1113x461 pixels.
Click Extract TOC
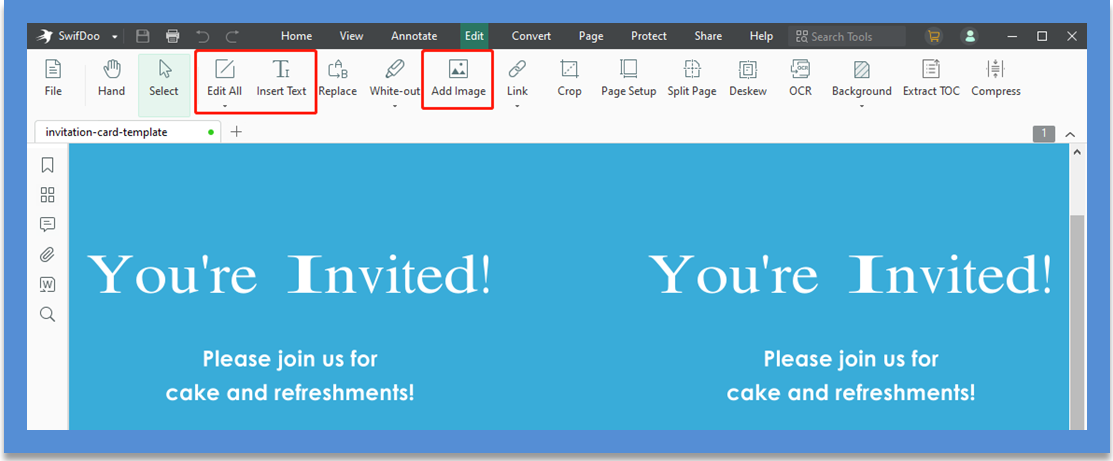click(931, 78)
